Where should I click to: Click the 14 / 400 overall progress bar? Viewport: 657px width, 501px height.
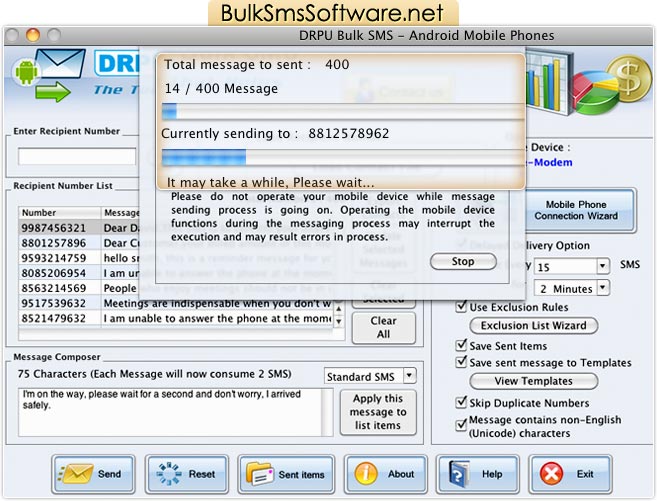coord(343,111)
